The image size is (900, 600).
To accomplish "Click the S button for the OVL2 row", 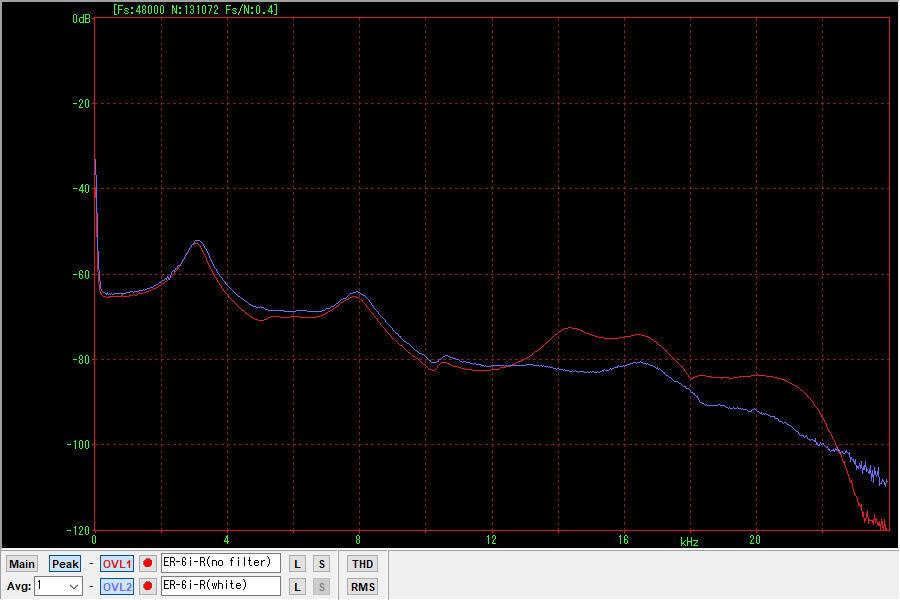I will tap(321, 587).
